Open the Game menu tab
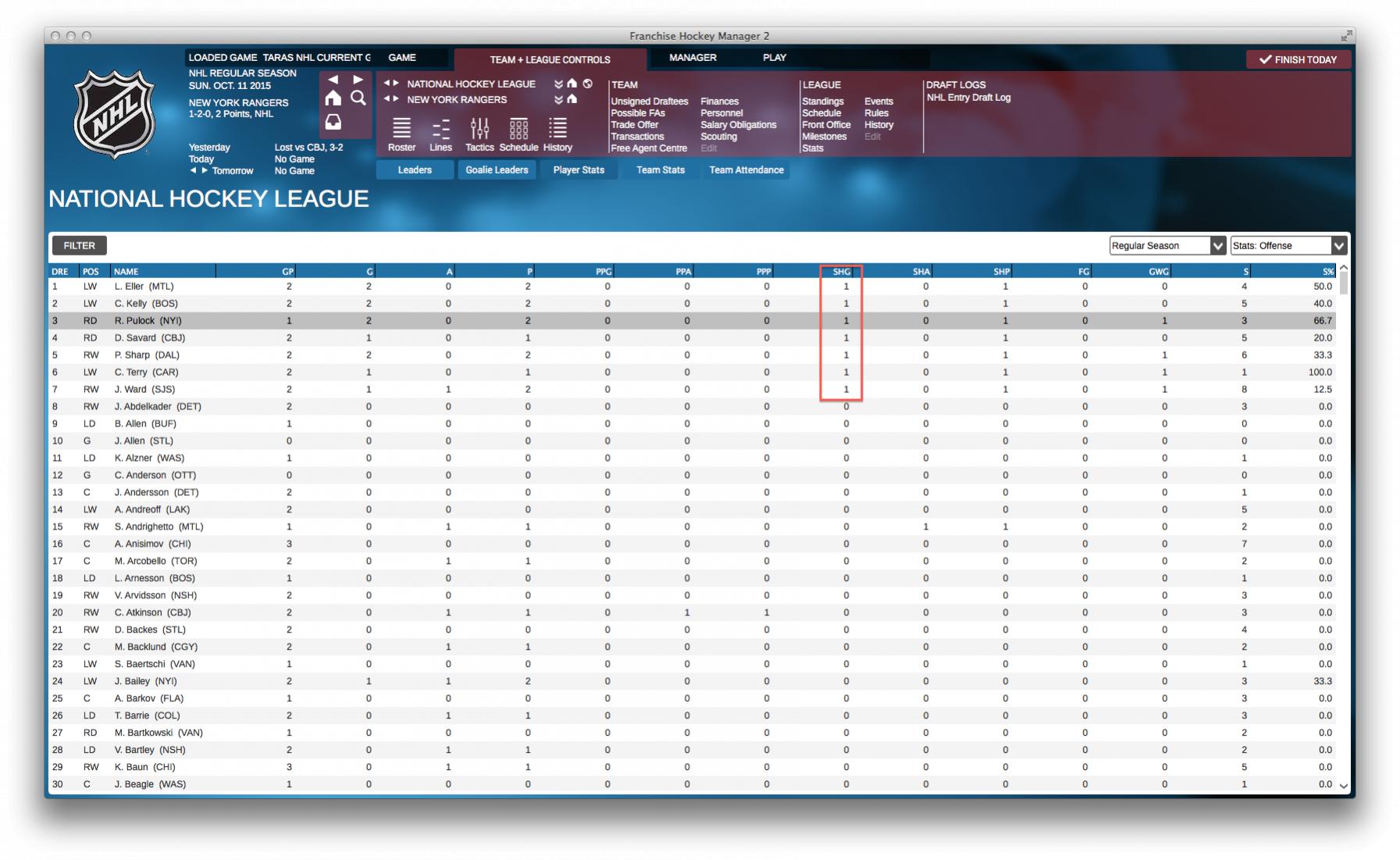Viewport: 1400px width, 860px height. [402, 58]
